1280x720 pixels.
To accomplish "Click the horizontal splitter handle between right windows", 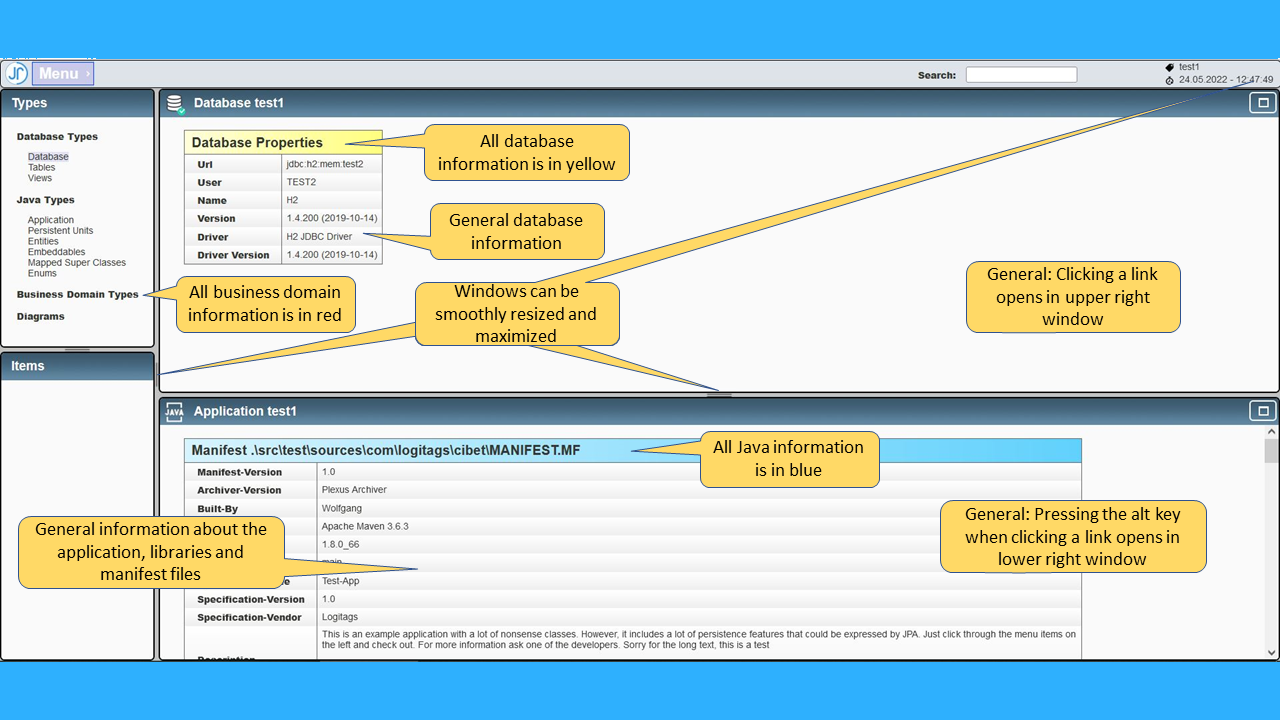I will tap(719, 395).
